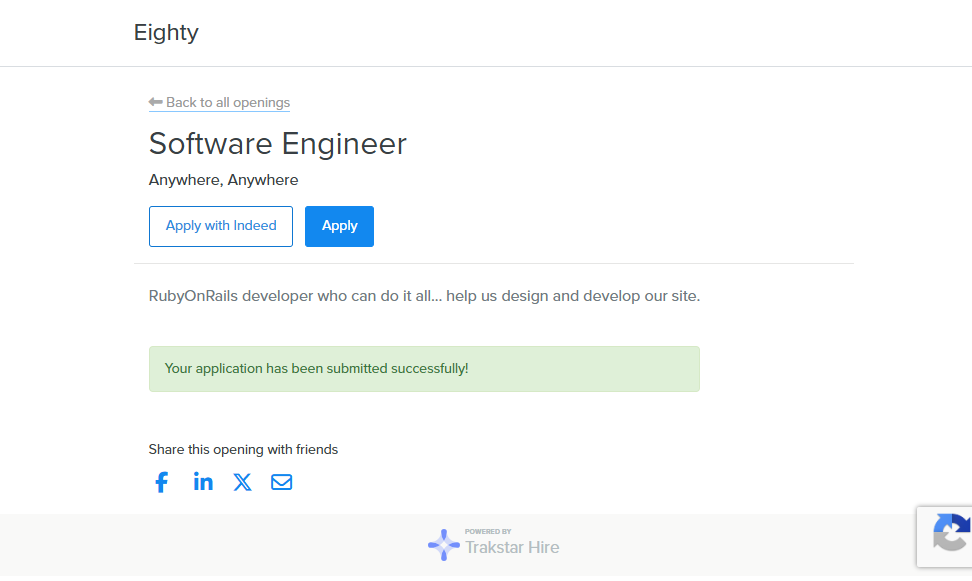Screen dimensions: 972x581
Task: Share the opening on Facebook
Action: pos(161,482)
